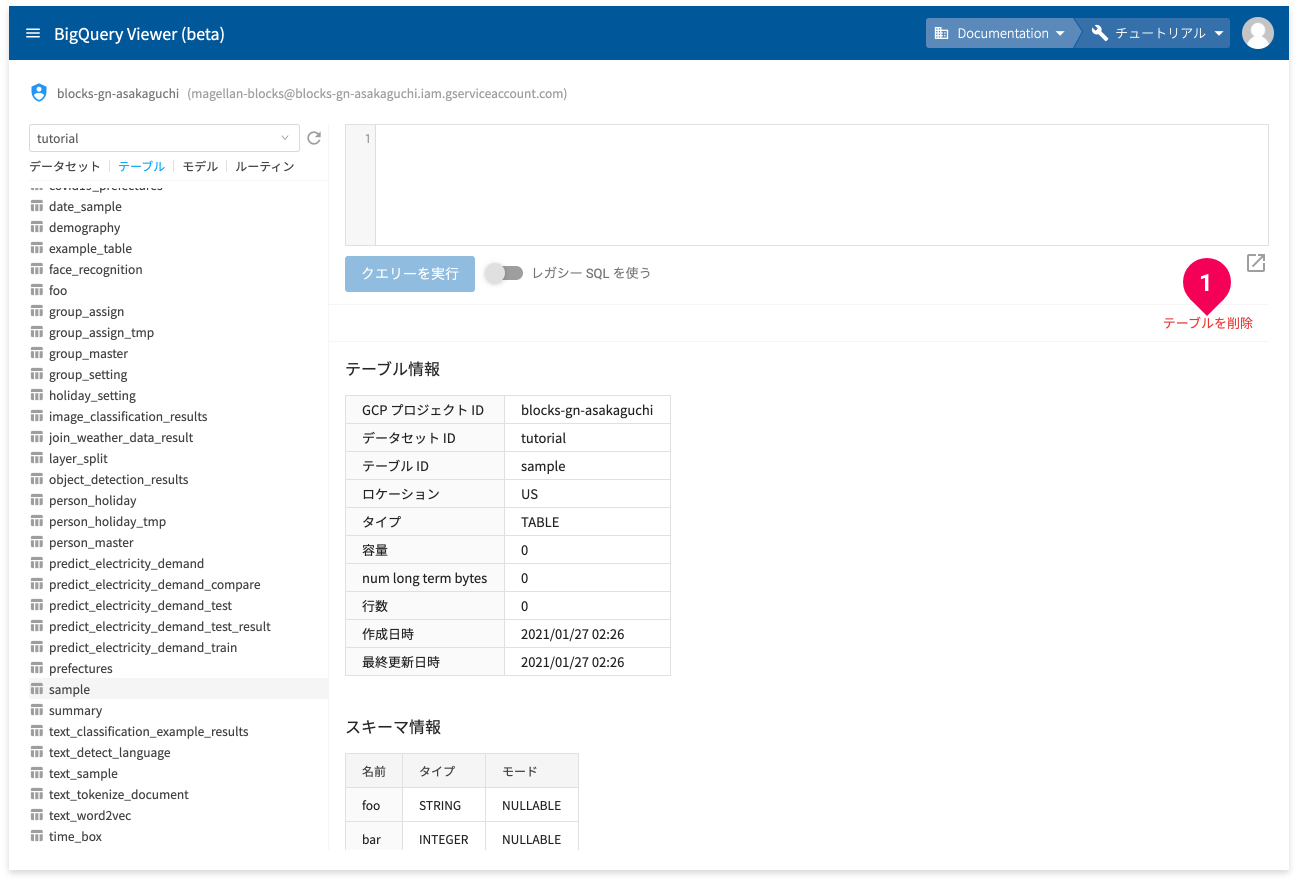Expand the tutorial dataset selector
Viewport: 1298px width, 882px height.
tap(164, 138)
